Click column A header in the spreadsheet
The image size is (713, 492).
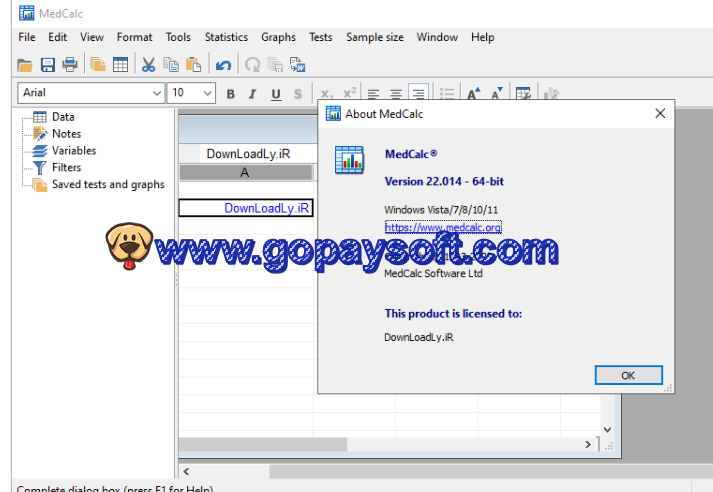tap(245, 173)
